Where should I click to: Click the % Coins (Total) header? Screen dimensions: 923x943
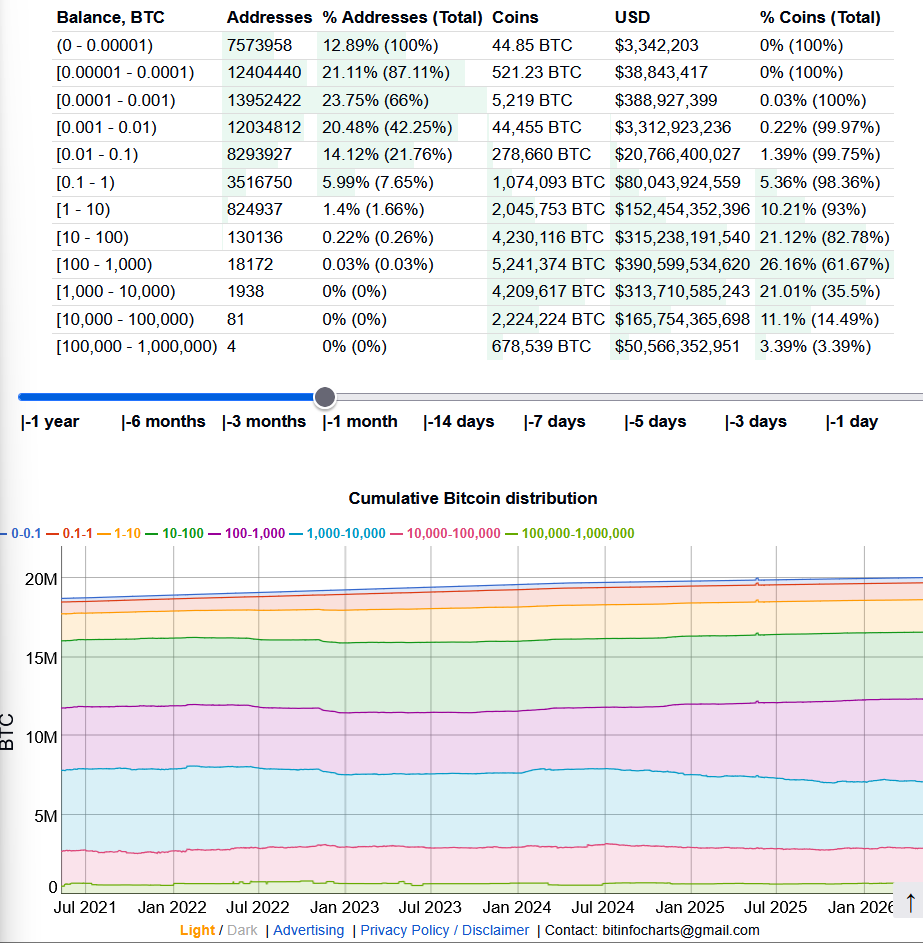(x=820, y=17)
